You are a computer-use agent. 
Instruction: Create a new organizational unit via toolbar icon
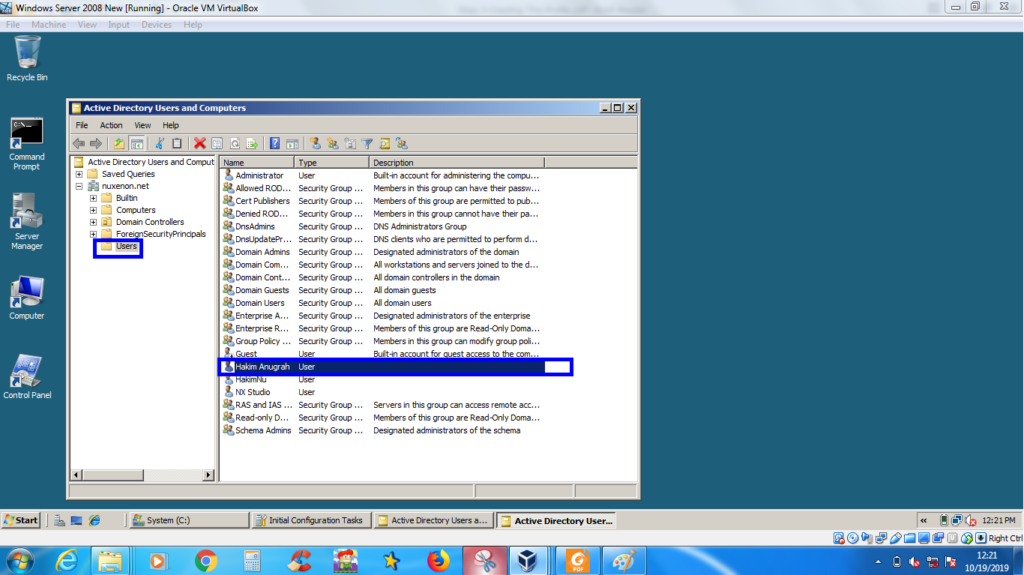(x=350, y=143)
